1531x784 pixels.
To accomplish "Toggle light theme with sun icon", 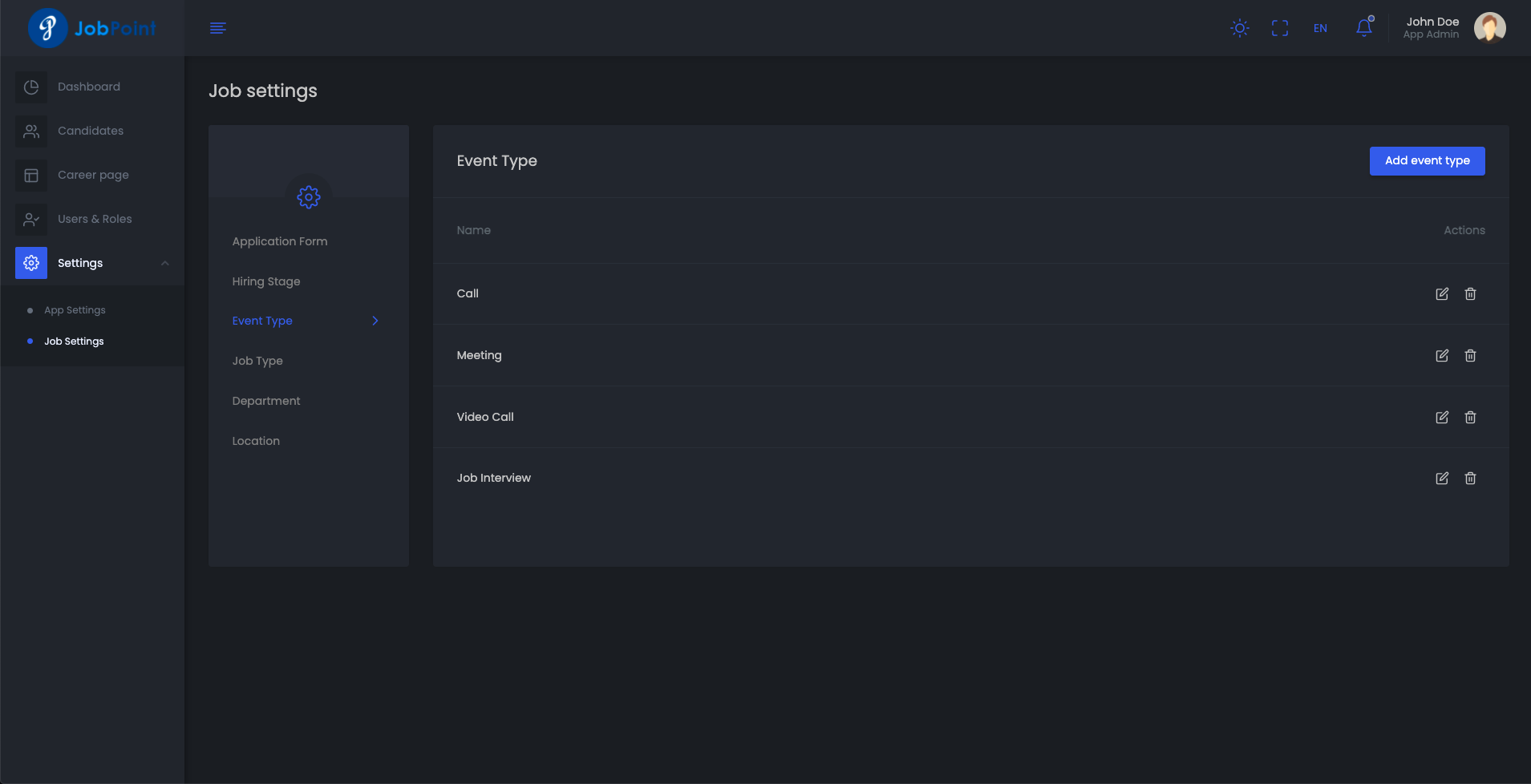I will pyautogui.click(x=1239, y=28).
